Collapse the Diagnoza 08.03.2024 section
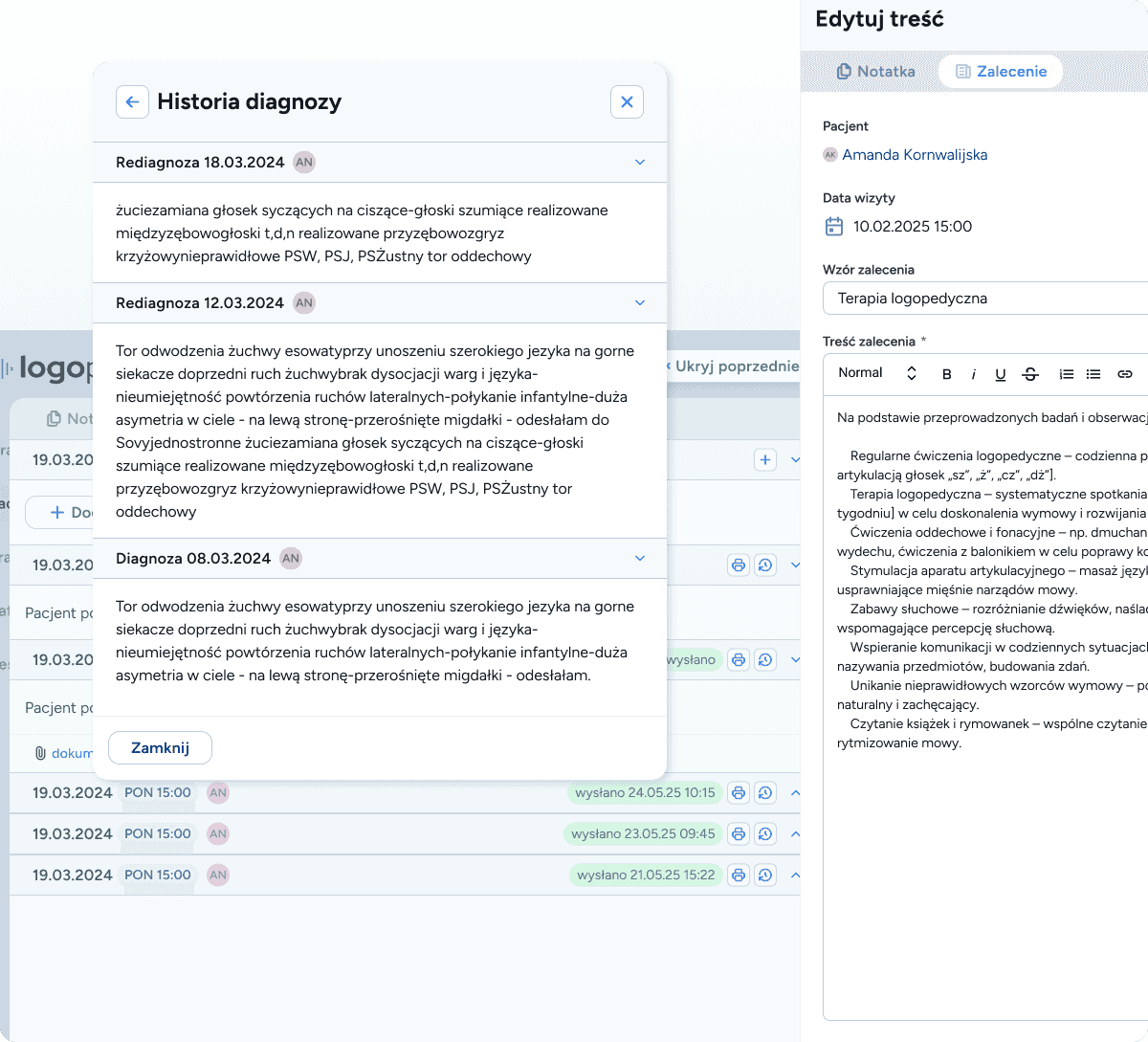Viewport: 1148px width, 1042px height. (x=640, y=559)
